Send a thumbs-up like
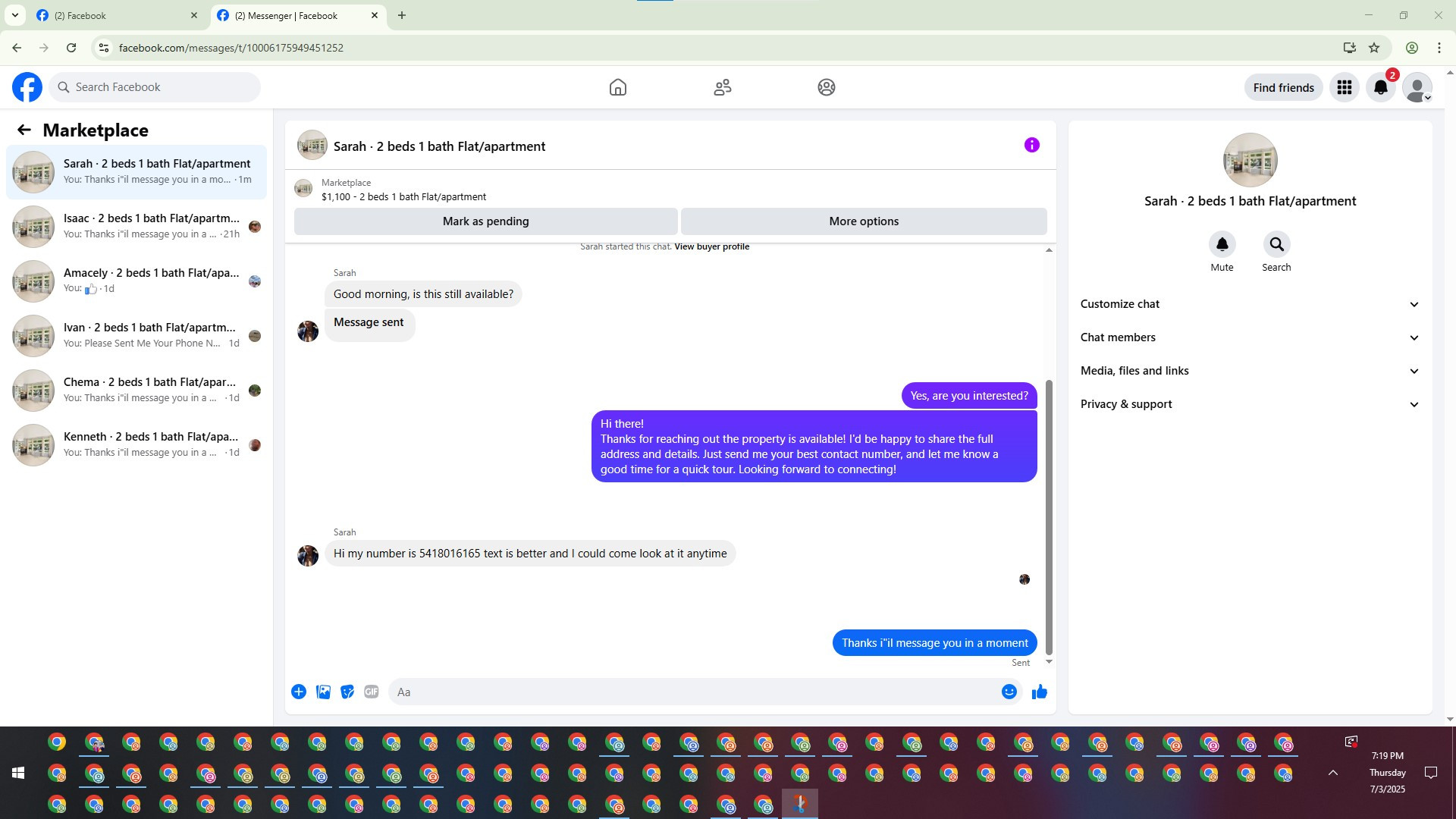This screenshot has width=1456, height=819. coord(1039,692)
